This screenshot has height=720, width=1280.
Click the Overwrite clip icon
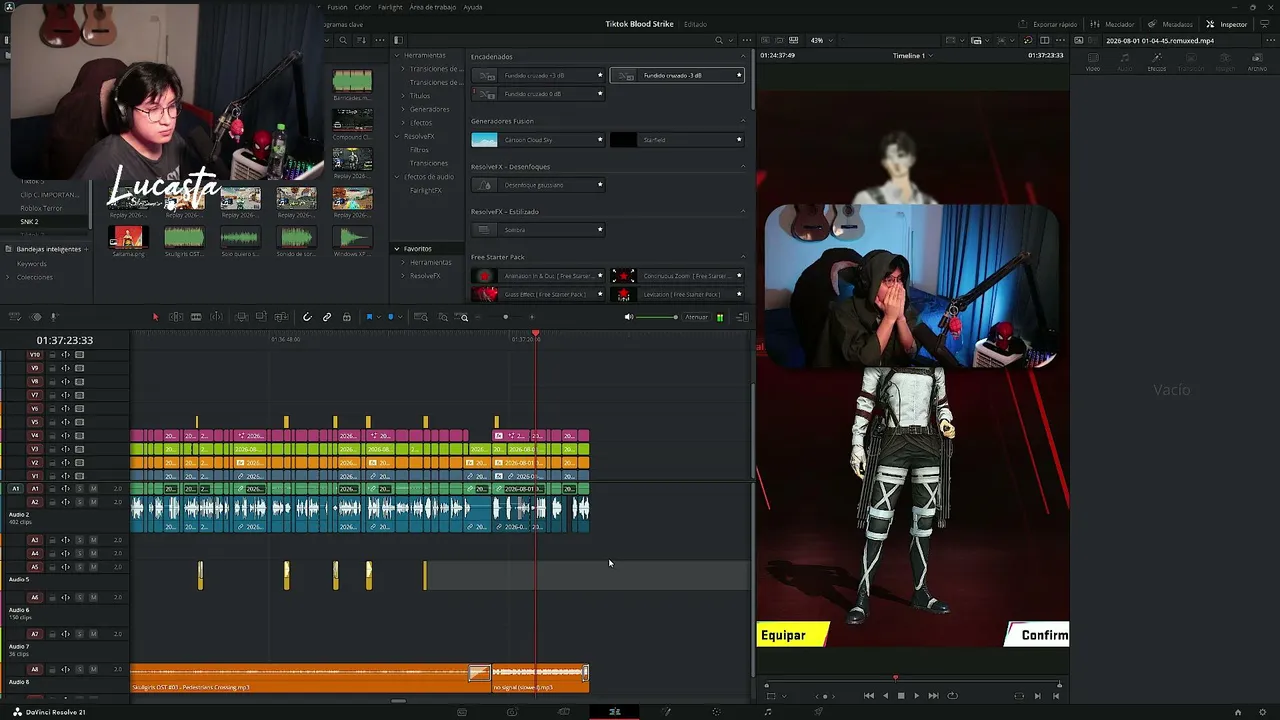(261, 317)
